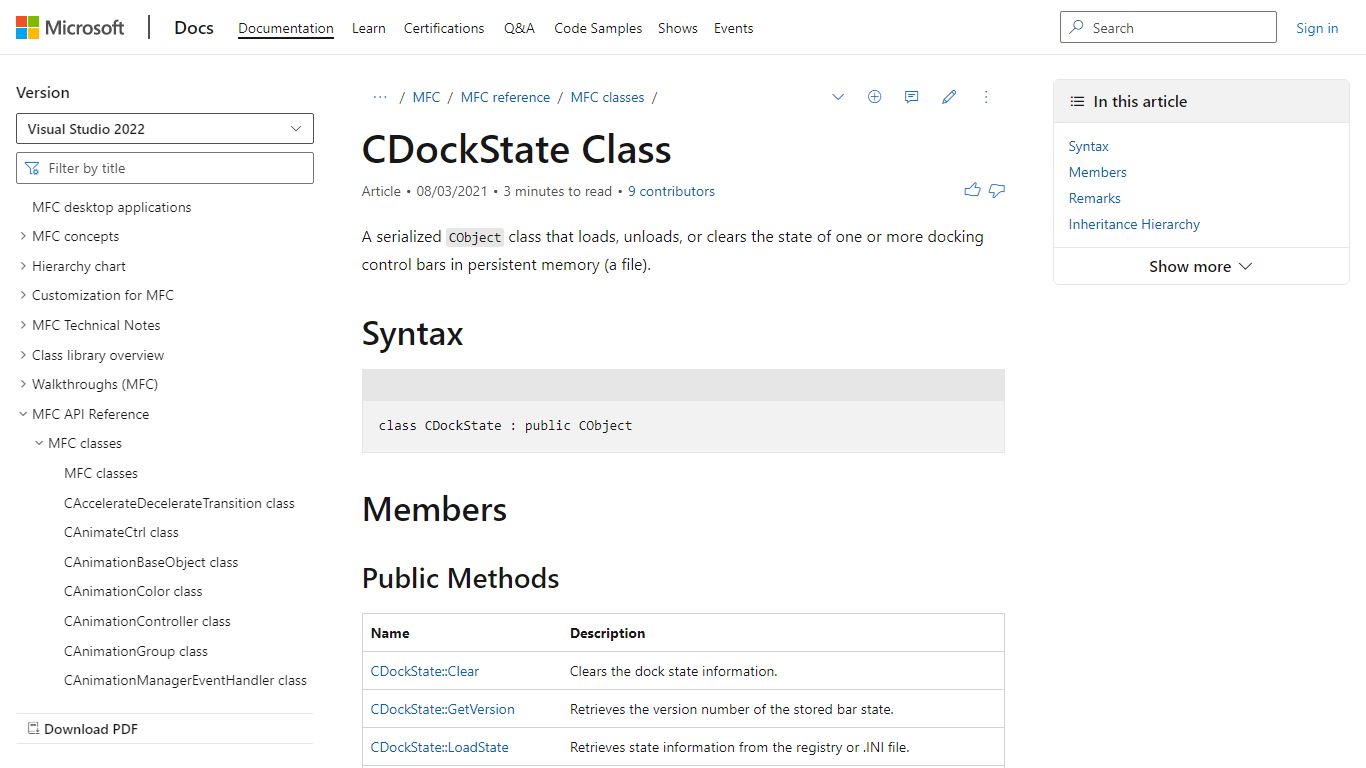1366x768 pixels.
Task: Jump to Remarks in article list
Action: [x=1094, y=198]
